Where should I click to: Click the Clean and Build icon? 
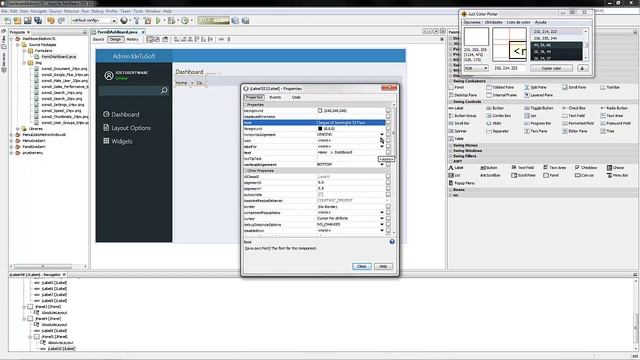[x=147, y=20]
